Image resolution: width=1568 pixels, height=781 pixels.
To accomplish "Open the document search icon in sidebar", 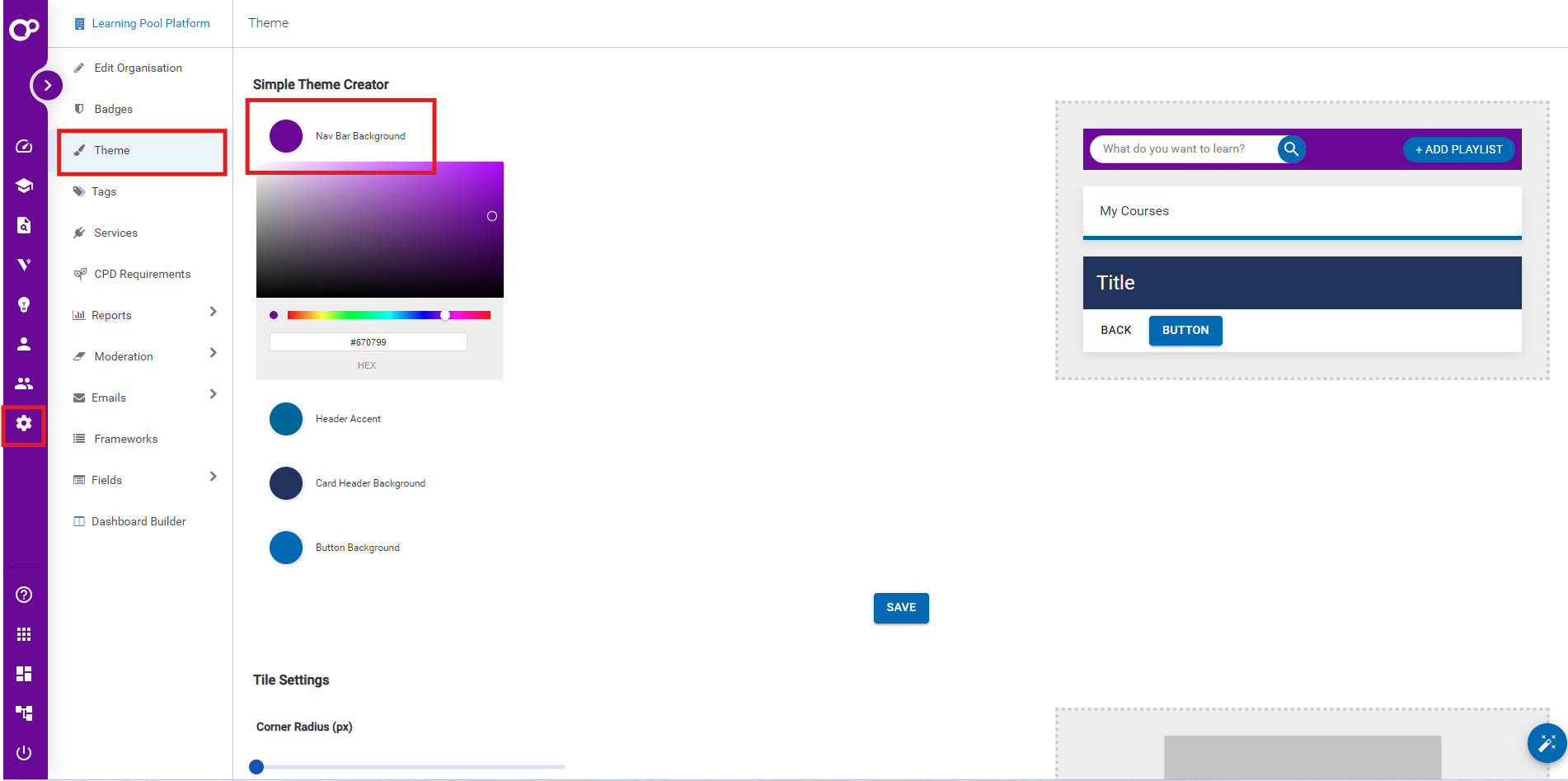I will pos(24,225).
